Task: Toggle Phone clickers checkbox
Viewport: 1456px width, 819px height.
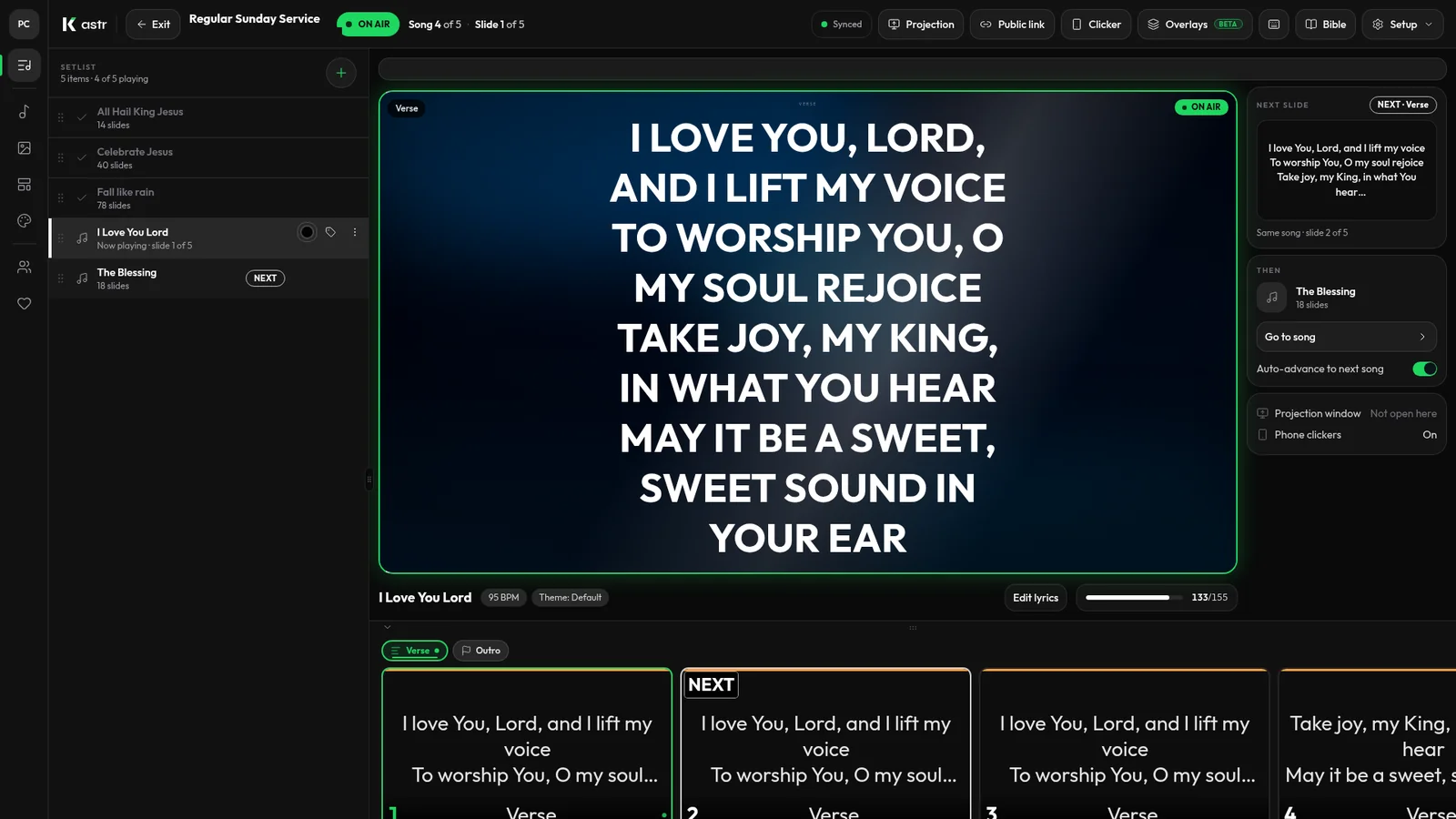Action: click(1262, 435)
